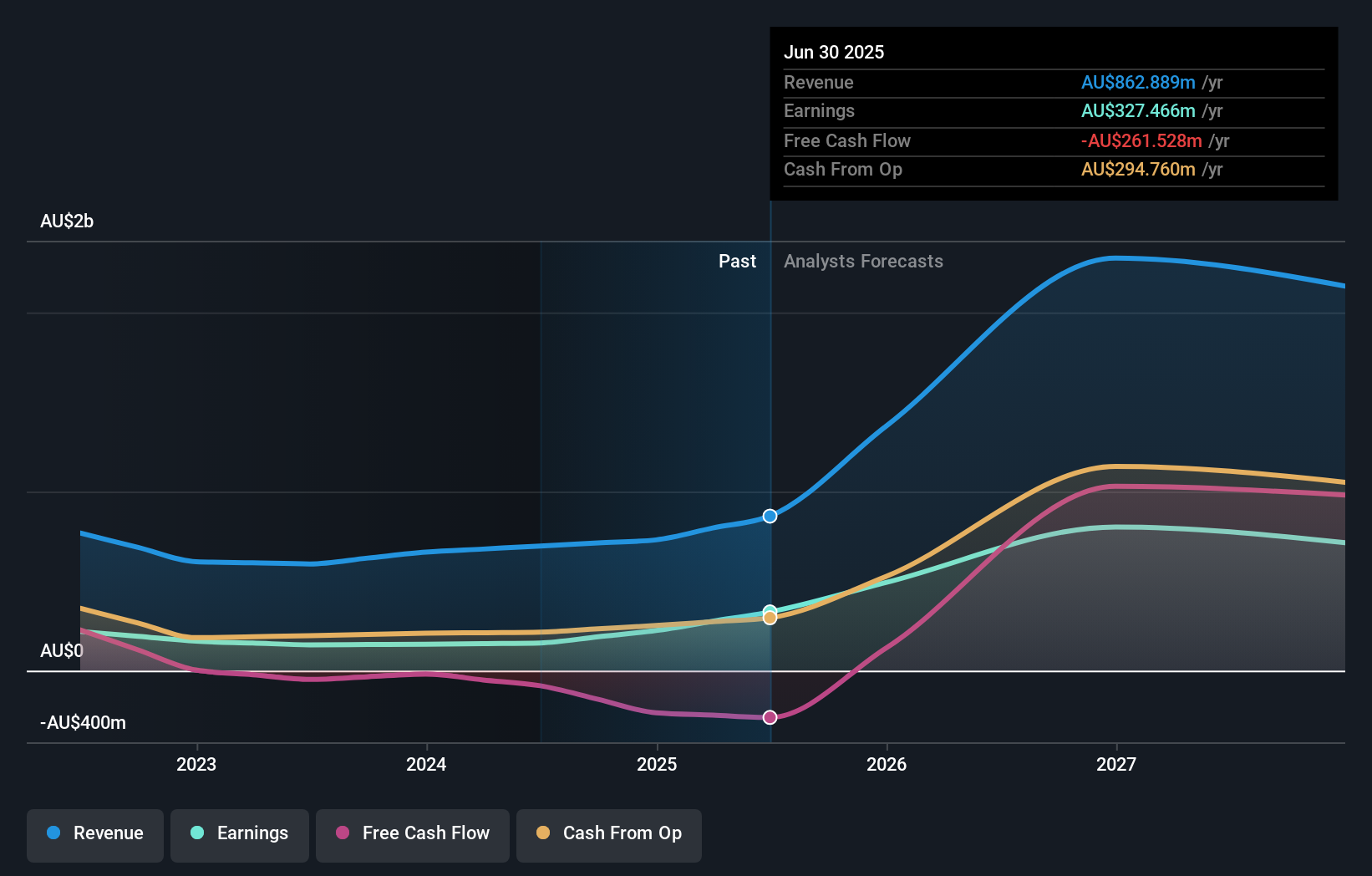The width and height of the screenshot is (1372, 876).
Task: Click the blue Revenue legend dot
Action: pyautogui.click(x=52, y=833)
